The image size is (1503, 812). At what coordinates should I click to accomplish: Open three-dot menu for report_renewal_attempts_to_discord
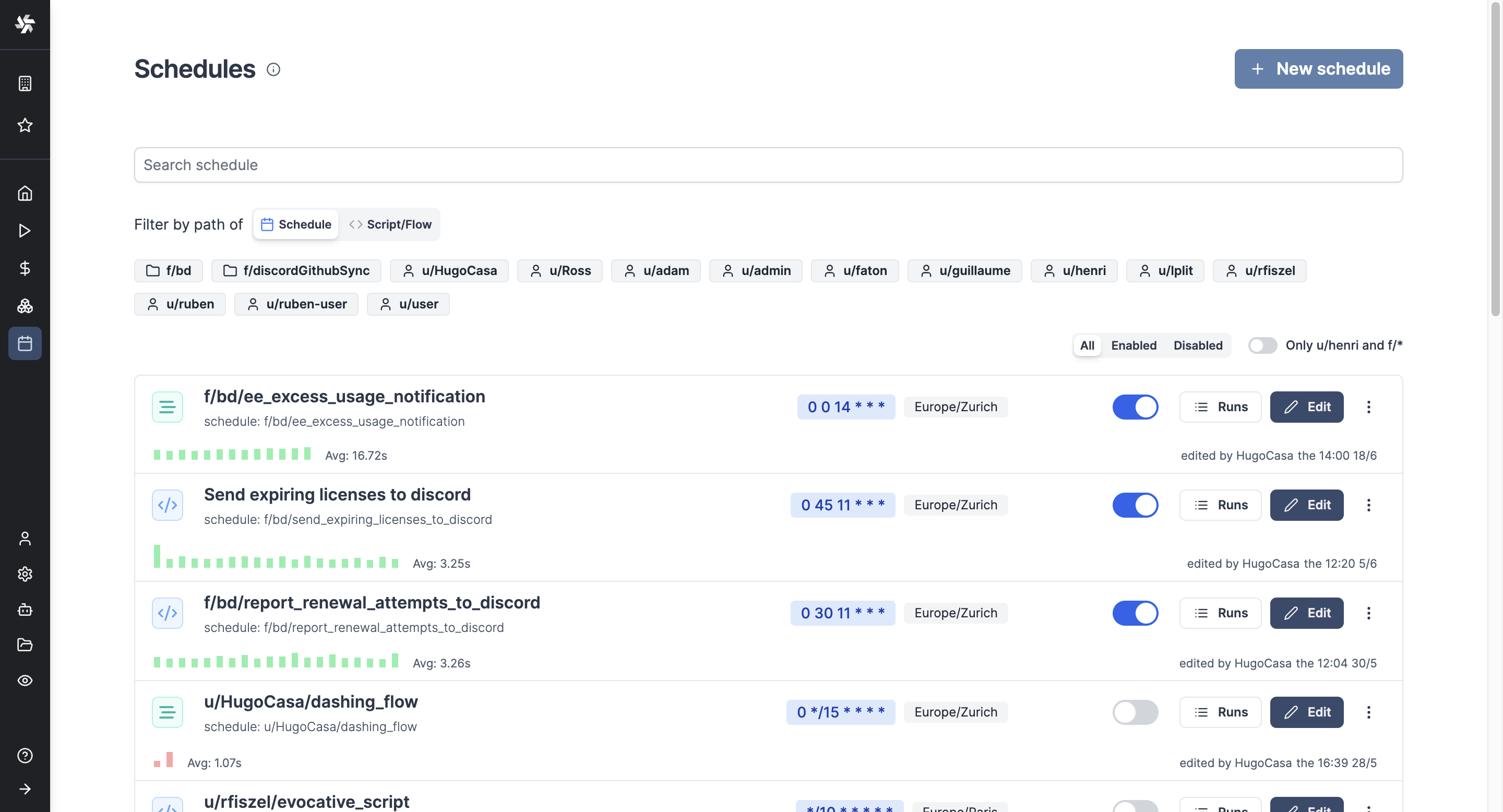pyautogui.click(x=1368, y=613)
